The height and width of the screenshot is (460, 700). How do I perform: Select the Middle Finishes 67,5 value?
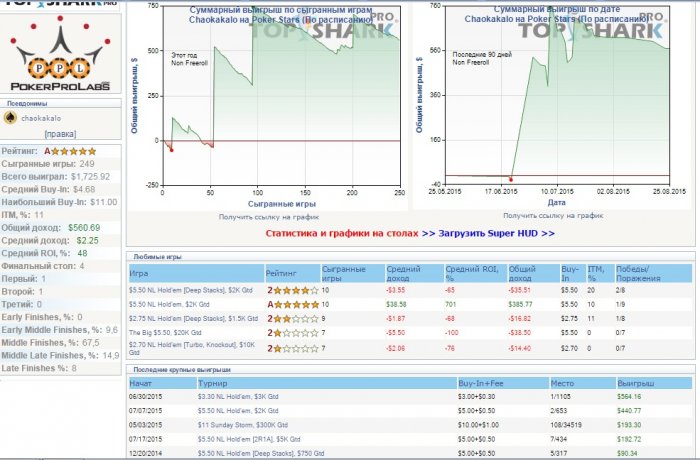coord(91,343)
